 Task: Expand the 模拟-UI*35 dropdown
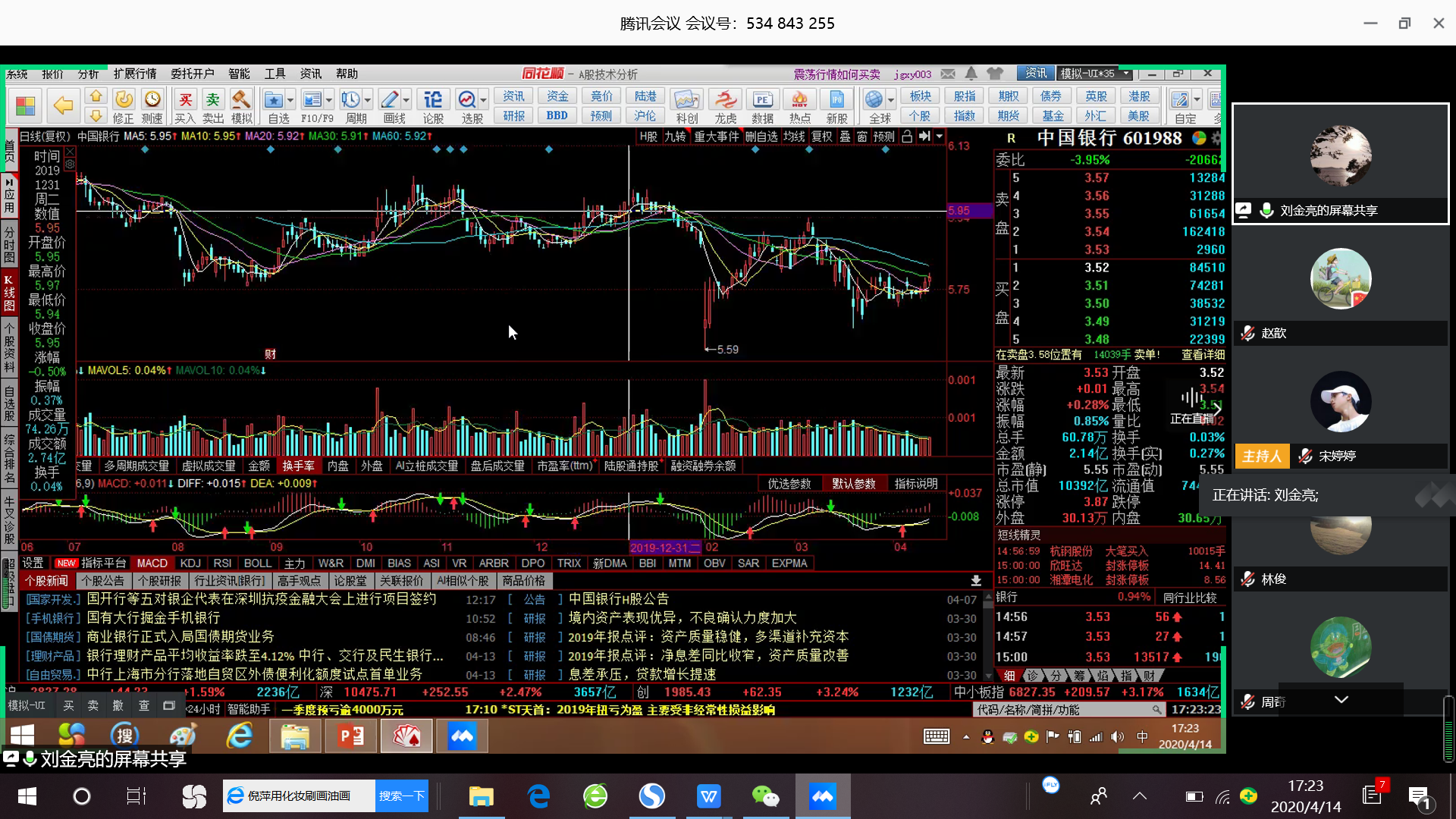click(1127, 74)
